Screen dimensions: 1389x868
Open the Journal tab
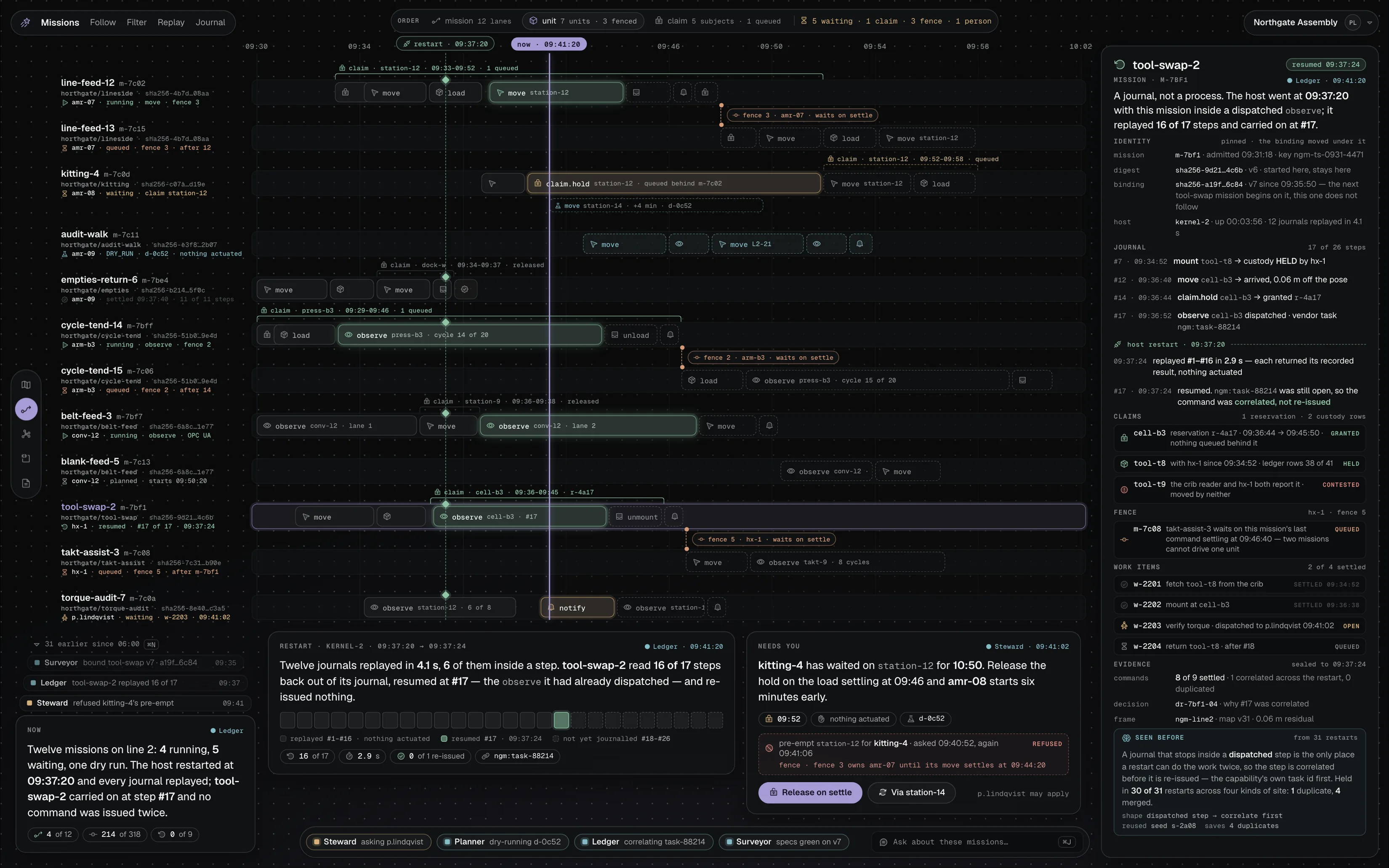coord(210,22)
